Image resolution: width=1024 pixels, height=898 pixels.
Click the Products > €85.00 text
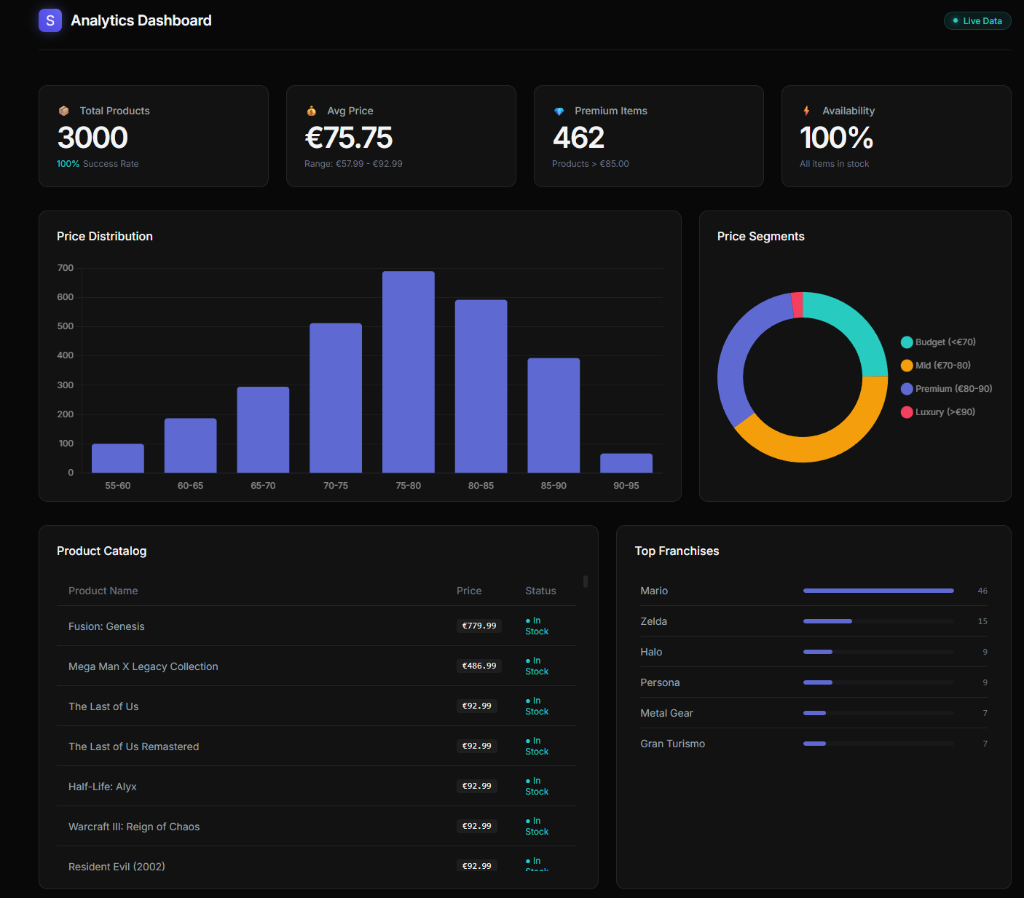point(590,164)
